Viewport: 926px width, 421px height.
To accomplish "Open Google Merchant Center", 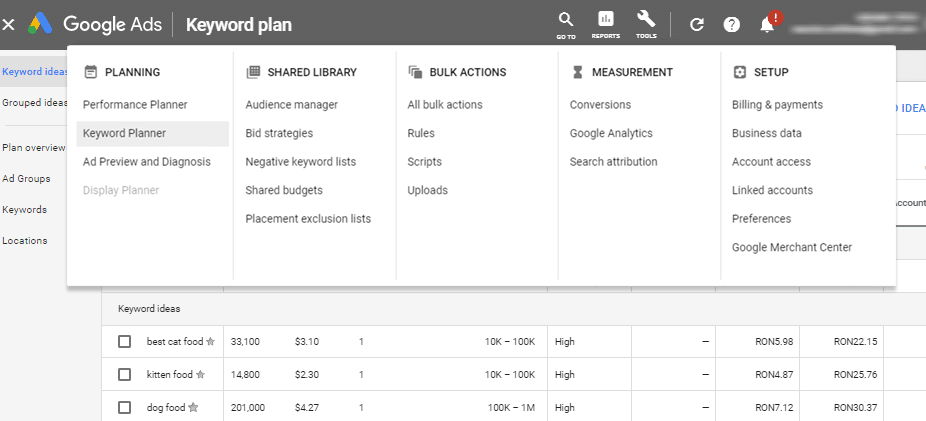I will (x=792, y=247).
